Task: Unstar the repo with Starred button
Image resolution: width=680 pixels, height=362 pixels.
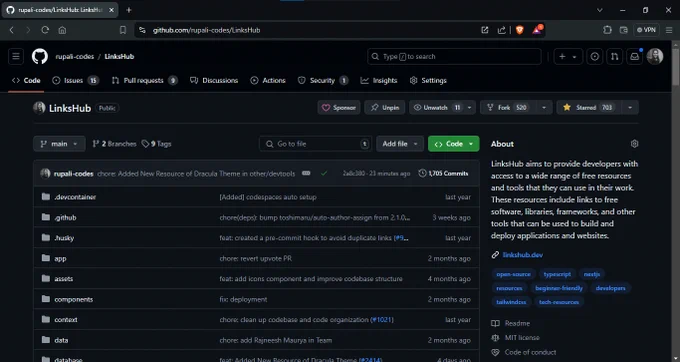Action: point(589,108)
